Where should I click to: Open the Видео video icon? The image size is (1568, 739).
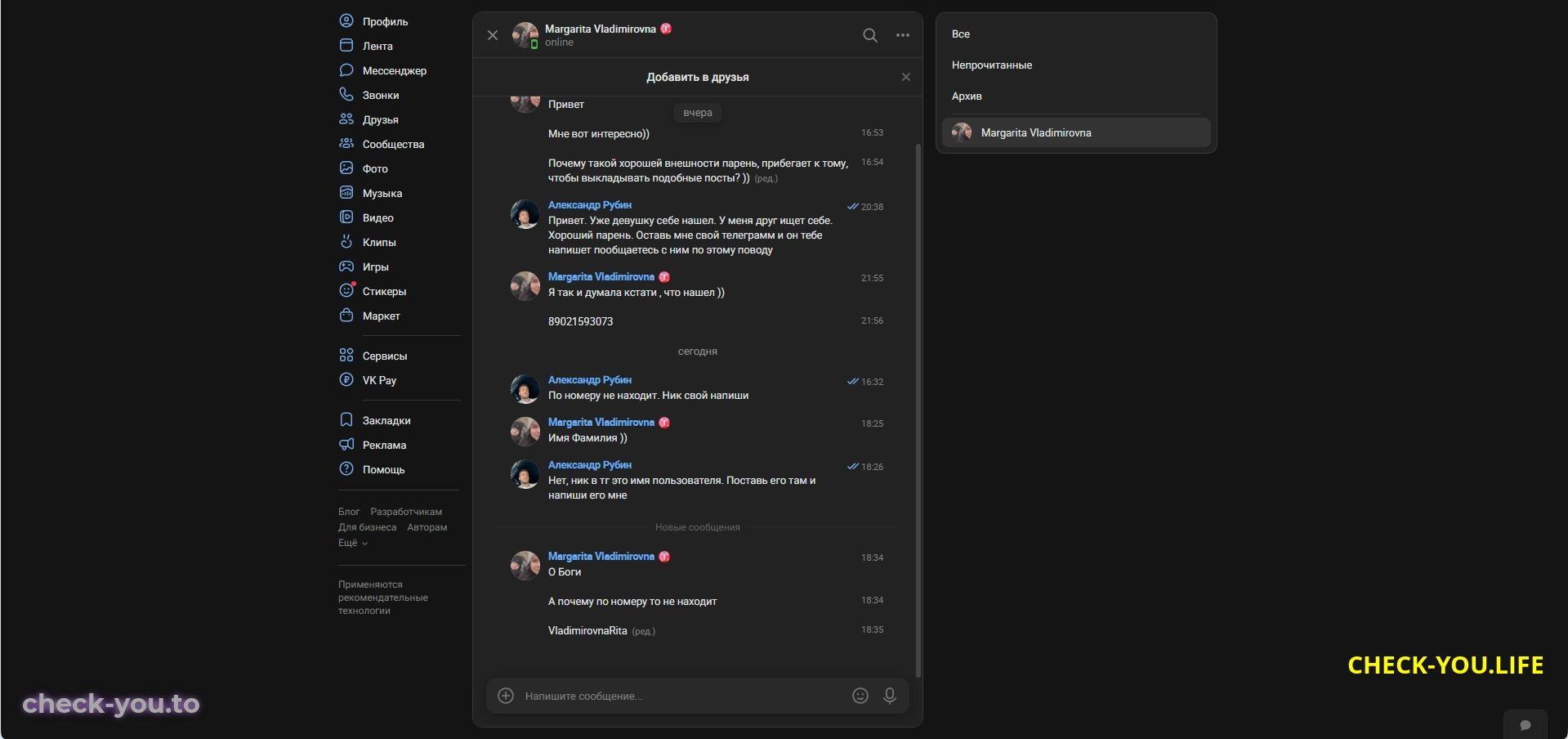[x=346, y=217]
